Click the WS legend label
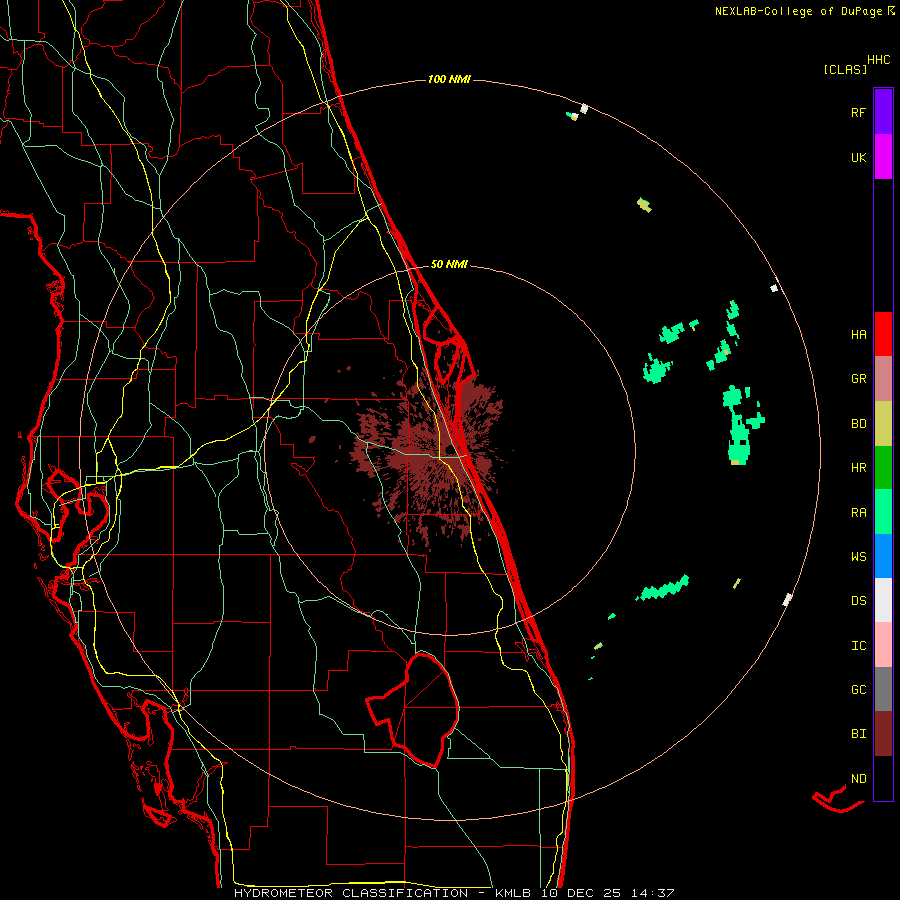Image resolution: width=900 pixels, height=900 pixels. point(859,557)
